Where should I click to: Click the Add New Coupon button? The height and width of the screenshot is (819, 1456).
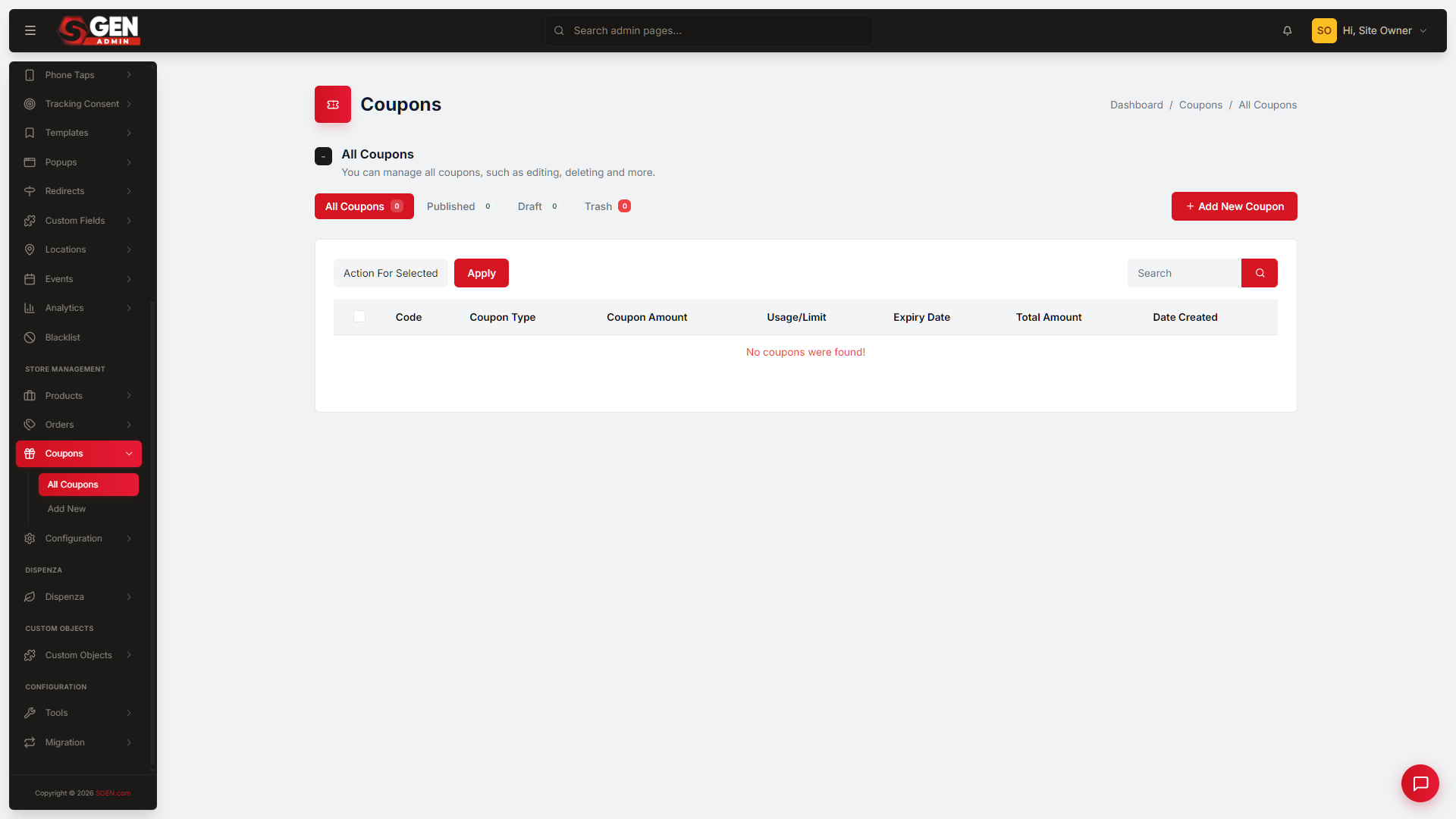(x=1234, y=206)
